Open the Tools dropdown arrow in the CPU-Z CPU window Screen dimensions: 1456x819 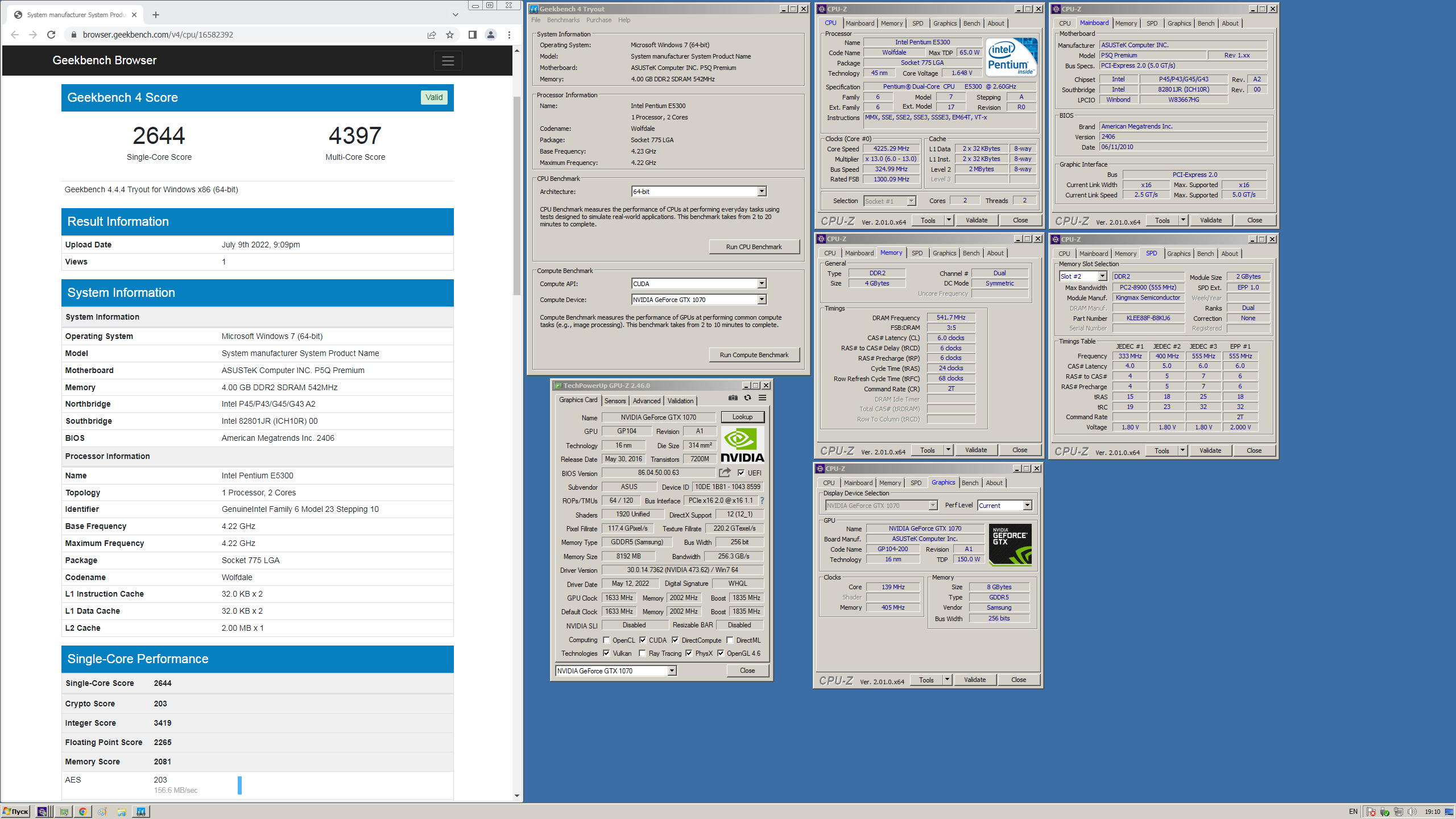(949, 220)
